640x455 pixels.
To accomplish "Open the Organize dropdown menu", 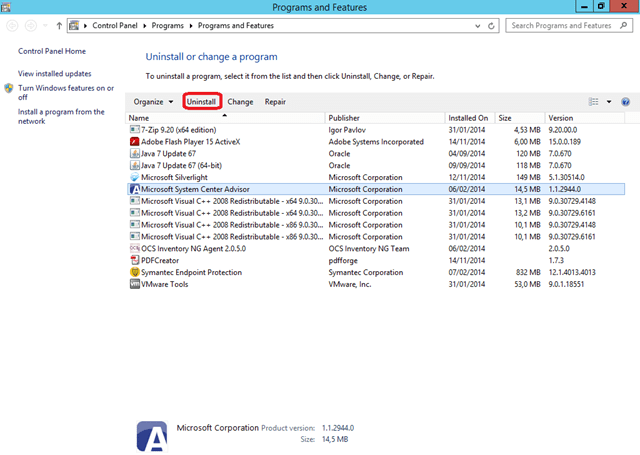I will tap(153, 102).
